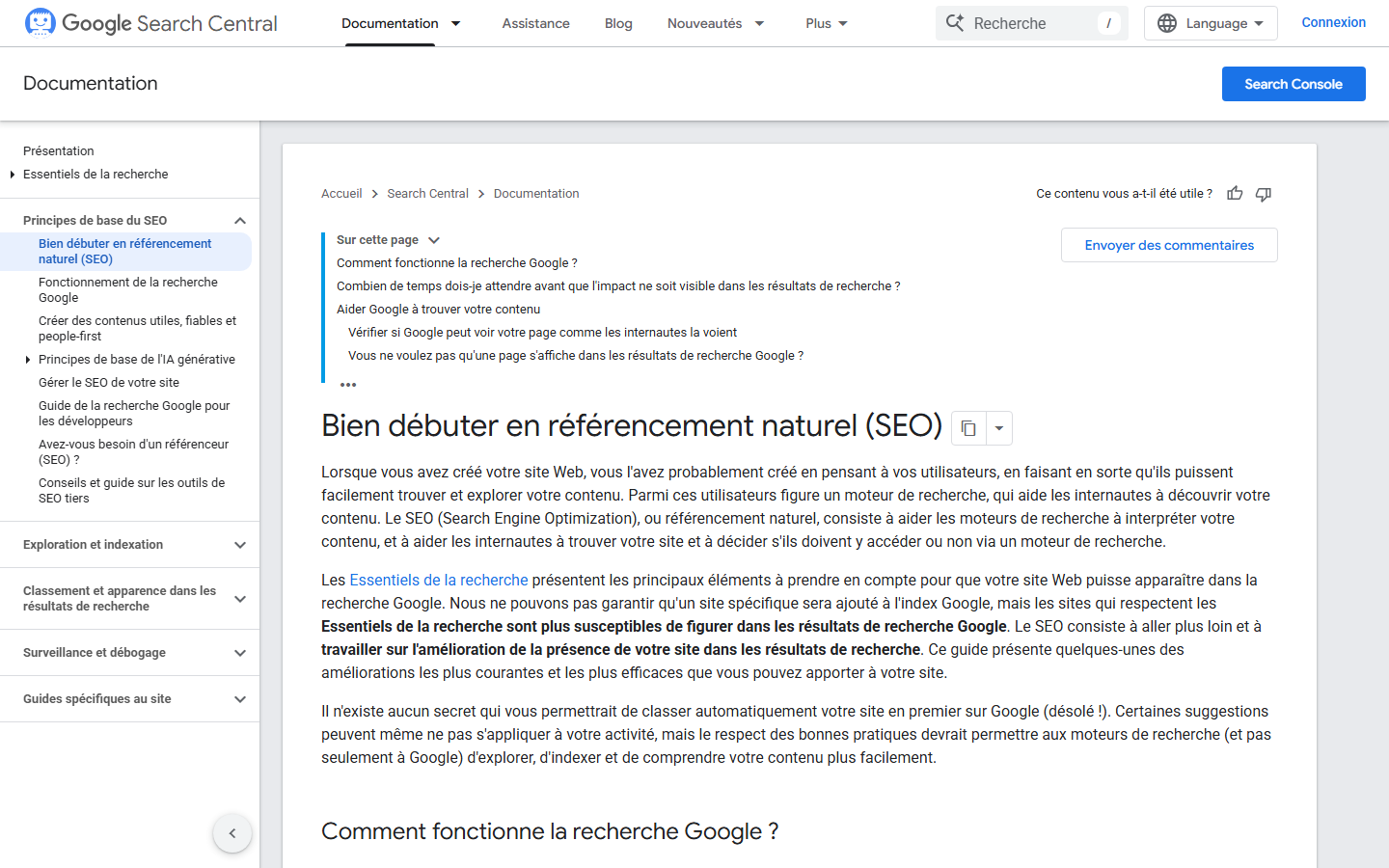The height and width of the screenshot is (868, 1389).
Task: Expand Surveillance et débogage section
Action: coord(240,653)
